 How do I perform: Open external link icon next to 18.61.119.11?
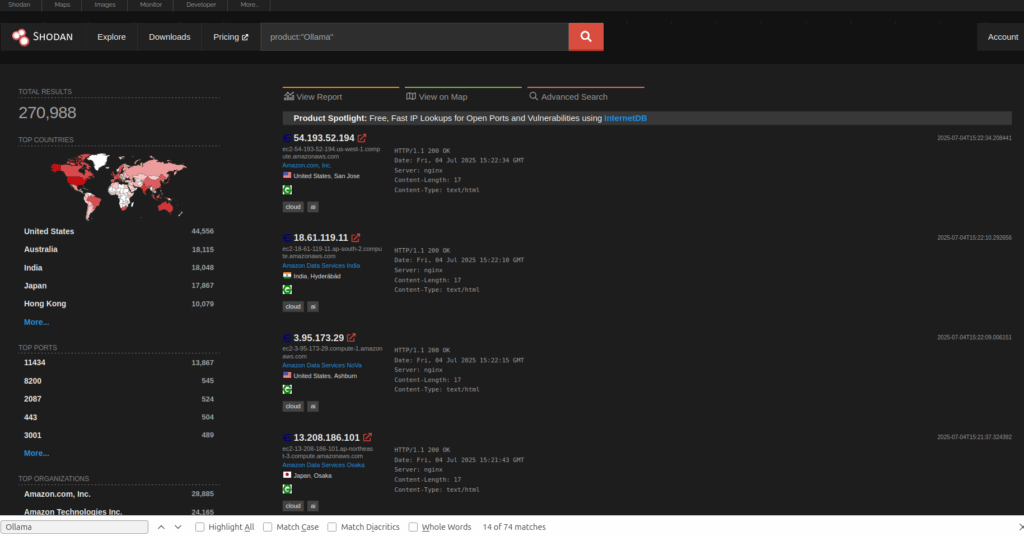(355, 238)
